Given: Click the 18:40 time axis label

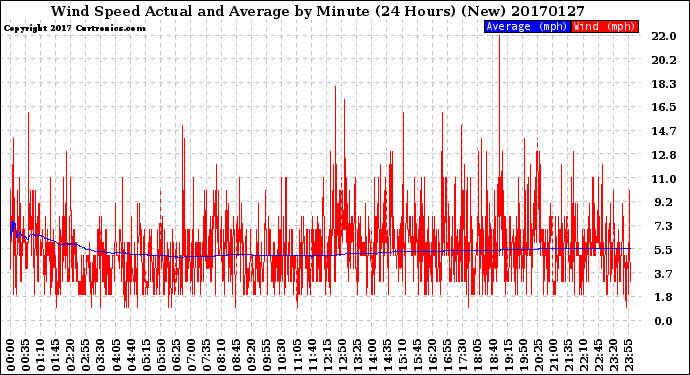Looking at the screenshot, I should coord(493,355).
